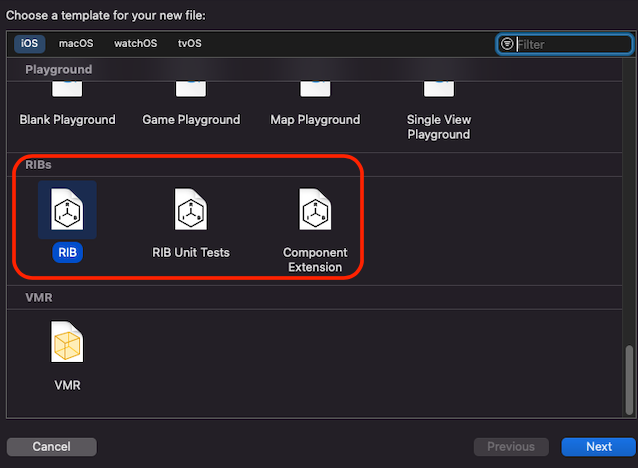638x468 pixels.
Task: Pick the Blank Playground template icon
Action: click(x=67, y=89)
